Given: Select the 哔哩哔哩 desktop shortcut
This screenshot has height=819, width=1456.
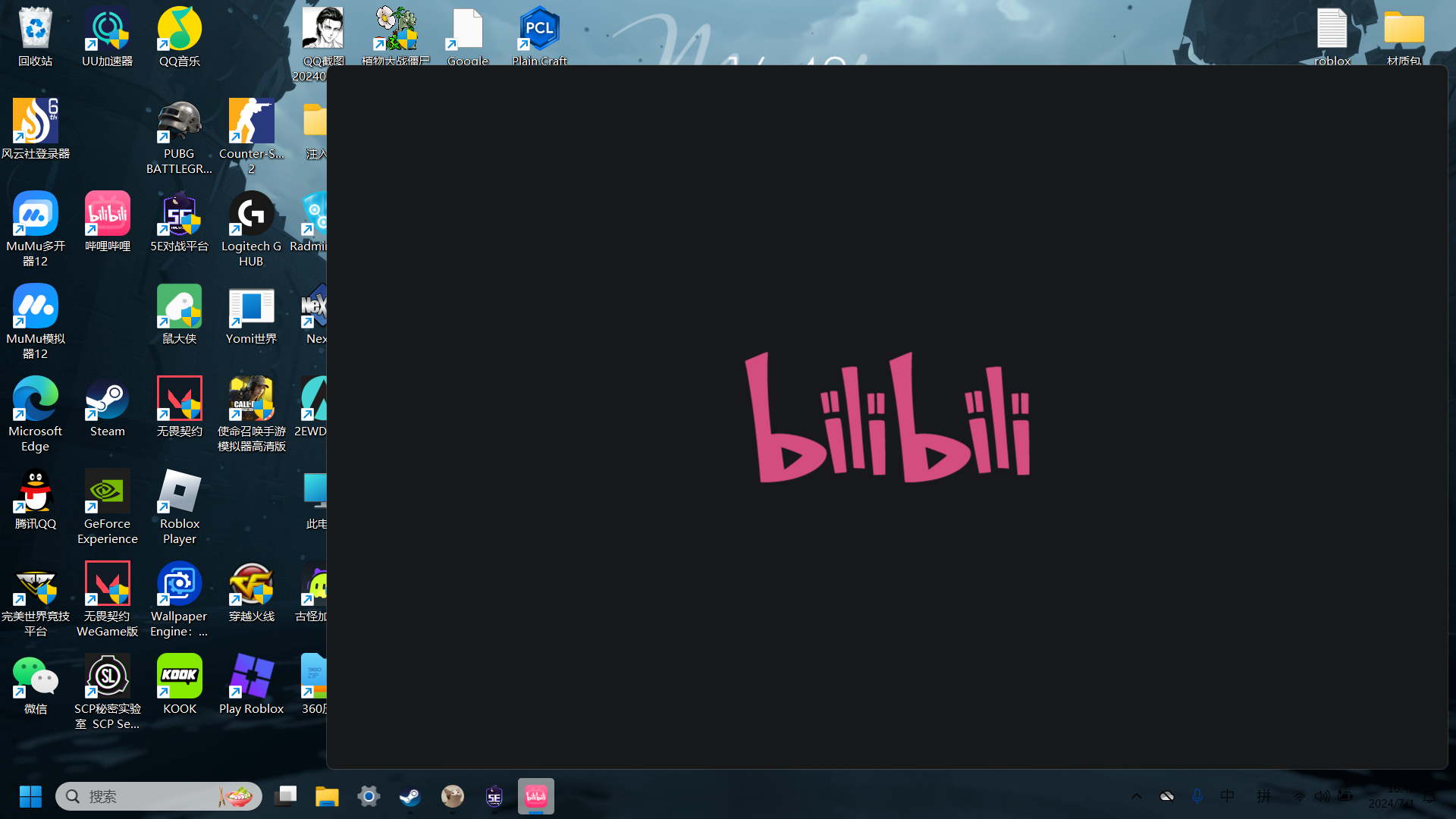Looking at the screenshot, I should (x=107, y=221).
